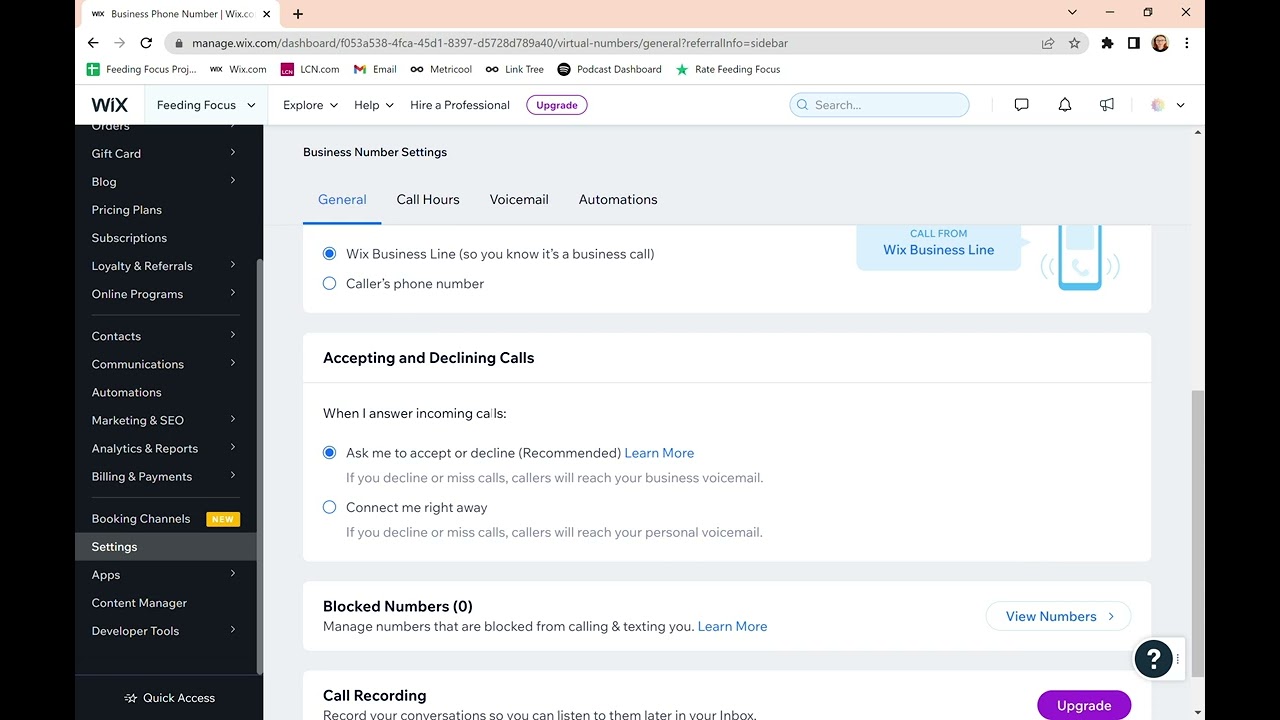
Task: Reload the page with refresh icon
Action: click(146, 43)
